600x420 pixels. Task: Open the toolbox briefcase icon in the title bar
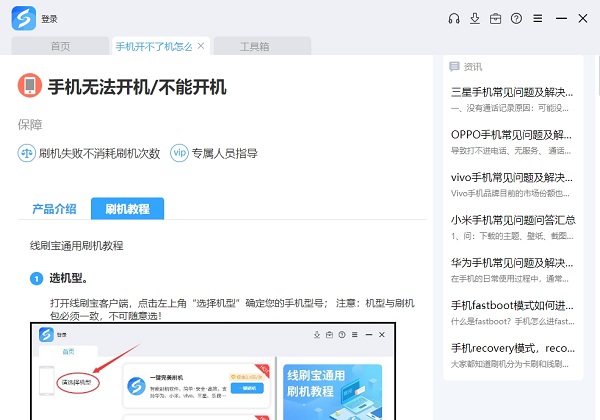pos(496,18)
